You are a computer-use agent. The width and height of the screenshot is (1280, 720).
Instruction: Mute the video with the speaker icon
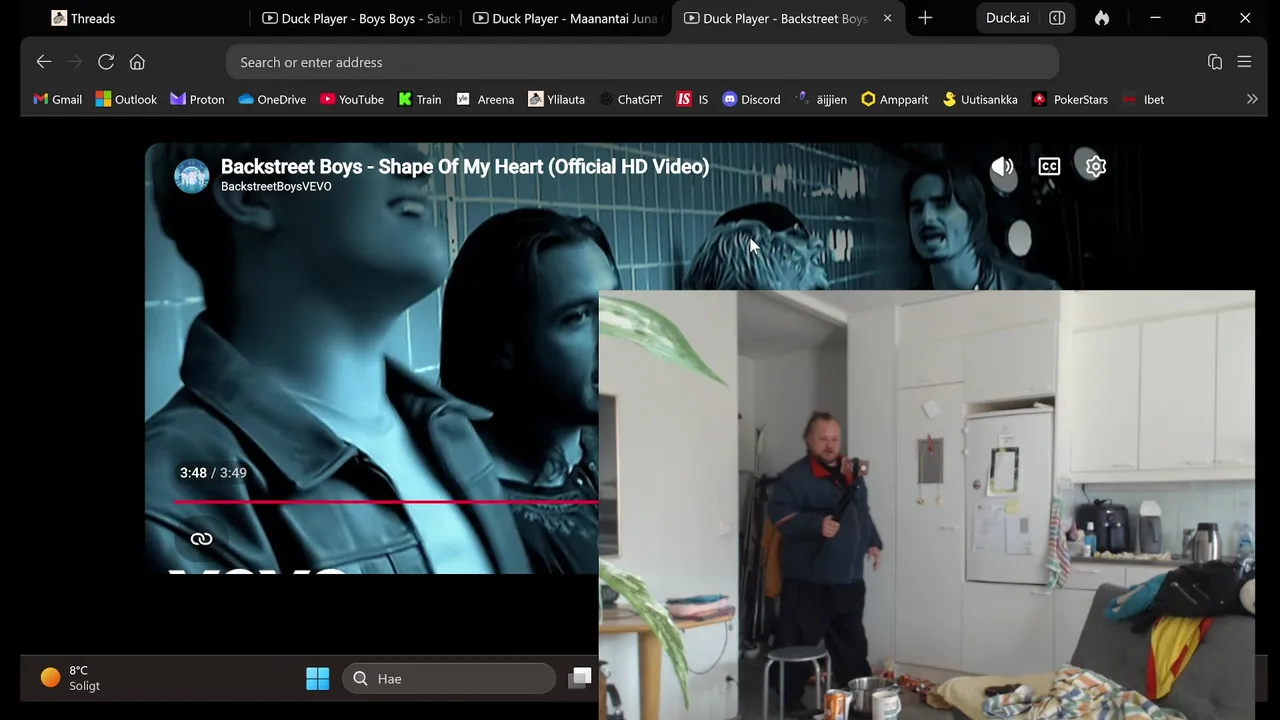pyautogui.click(x=1002, y=167)
